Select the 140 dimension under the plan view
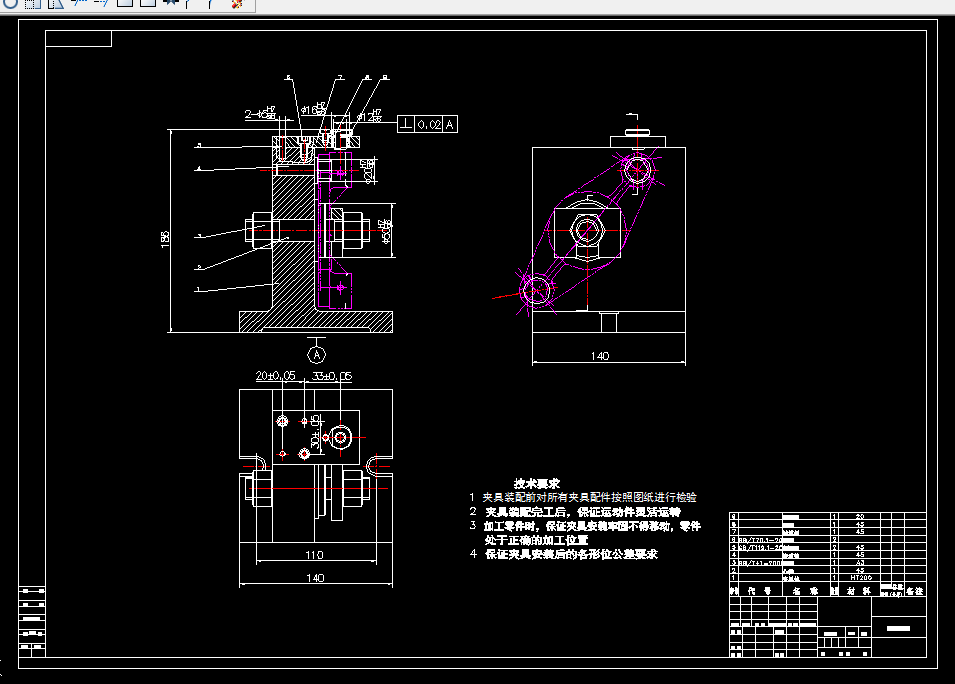Screen dimensions: 955x684 coord(315,577)
